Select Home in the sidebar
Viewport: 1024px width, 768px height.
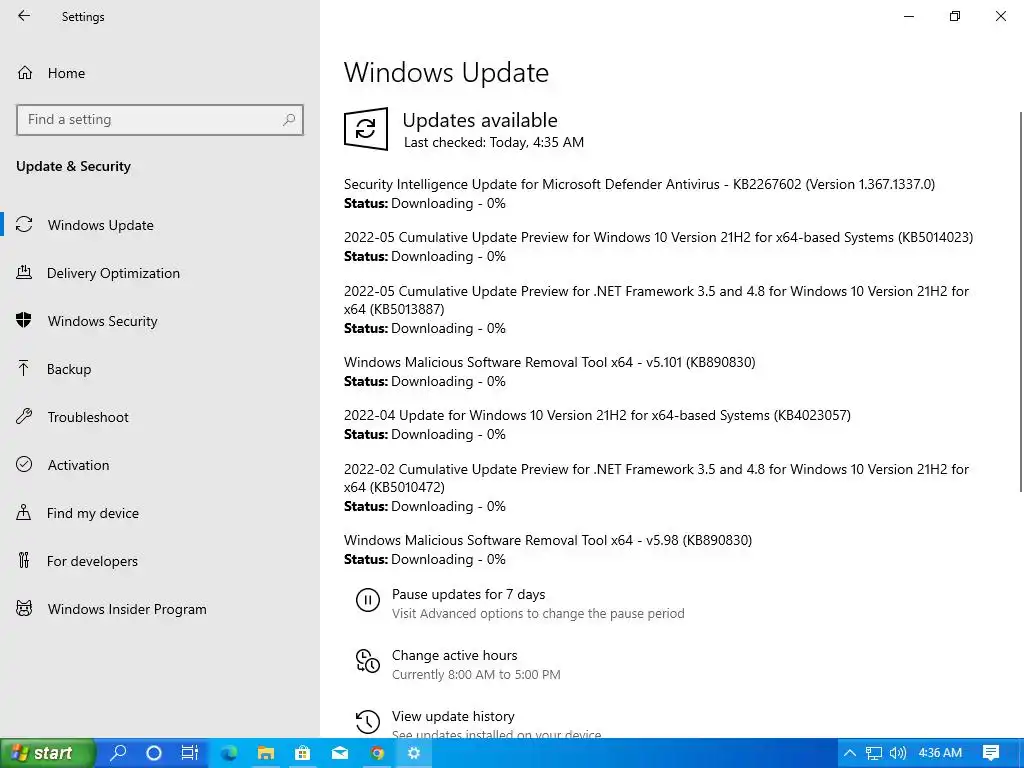(x=66, y=73)
